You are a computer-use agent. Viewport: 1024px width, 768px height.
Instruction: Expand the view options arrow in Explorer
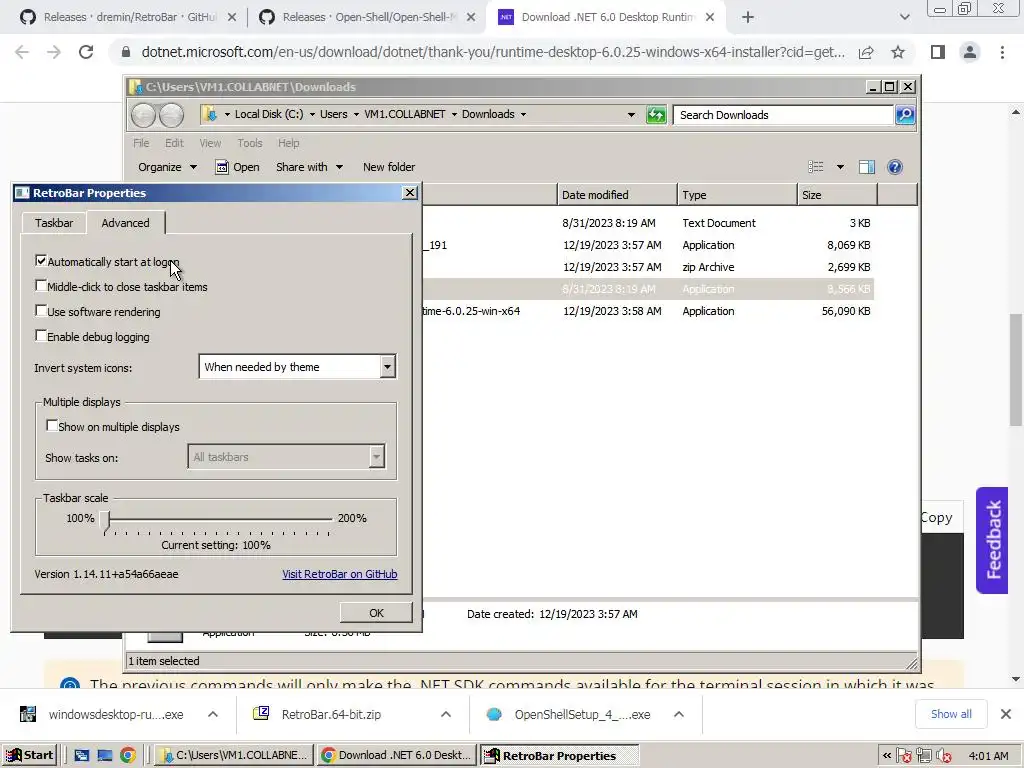click(x=840, y=167)
